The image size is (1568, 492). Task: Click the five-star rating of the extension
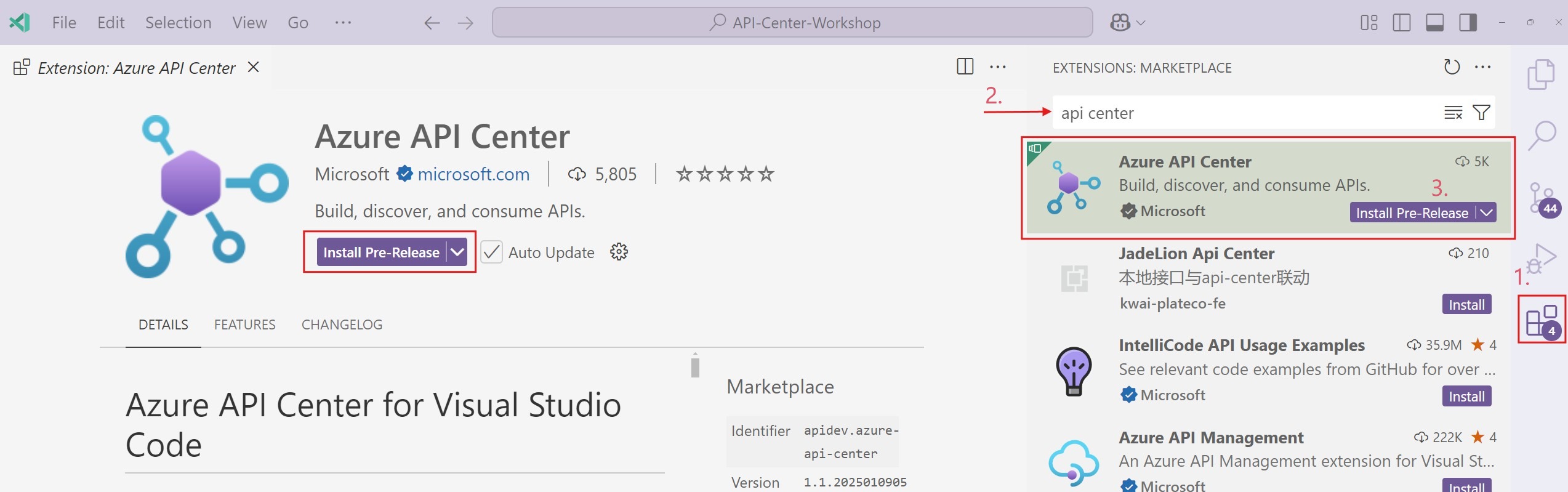point(725,174)
